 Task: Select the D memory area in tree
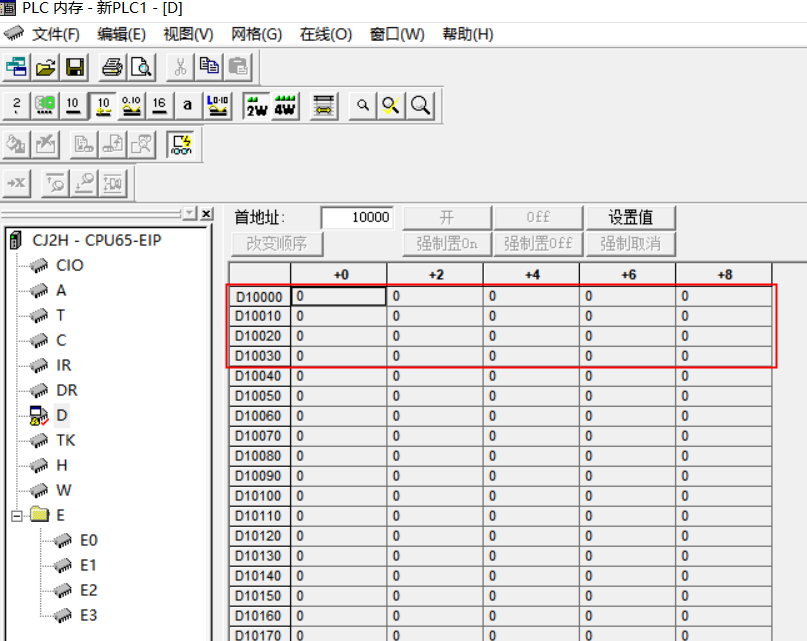tap(61, 415)
